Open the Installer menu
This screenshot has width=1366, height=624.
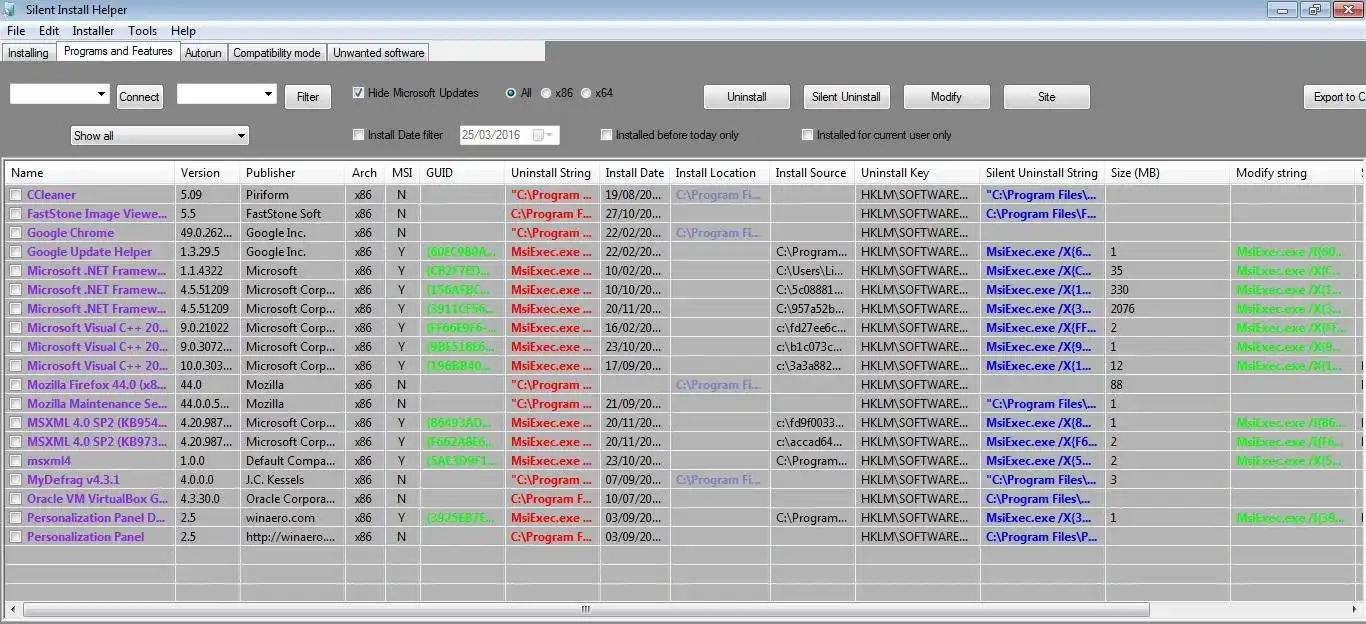(x=93, y=31)
